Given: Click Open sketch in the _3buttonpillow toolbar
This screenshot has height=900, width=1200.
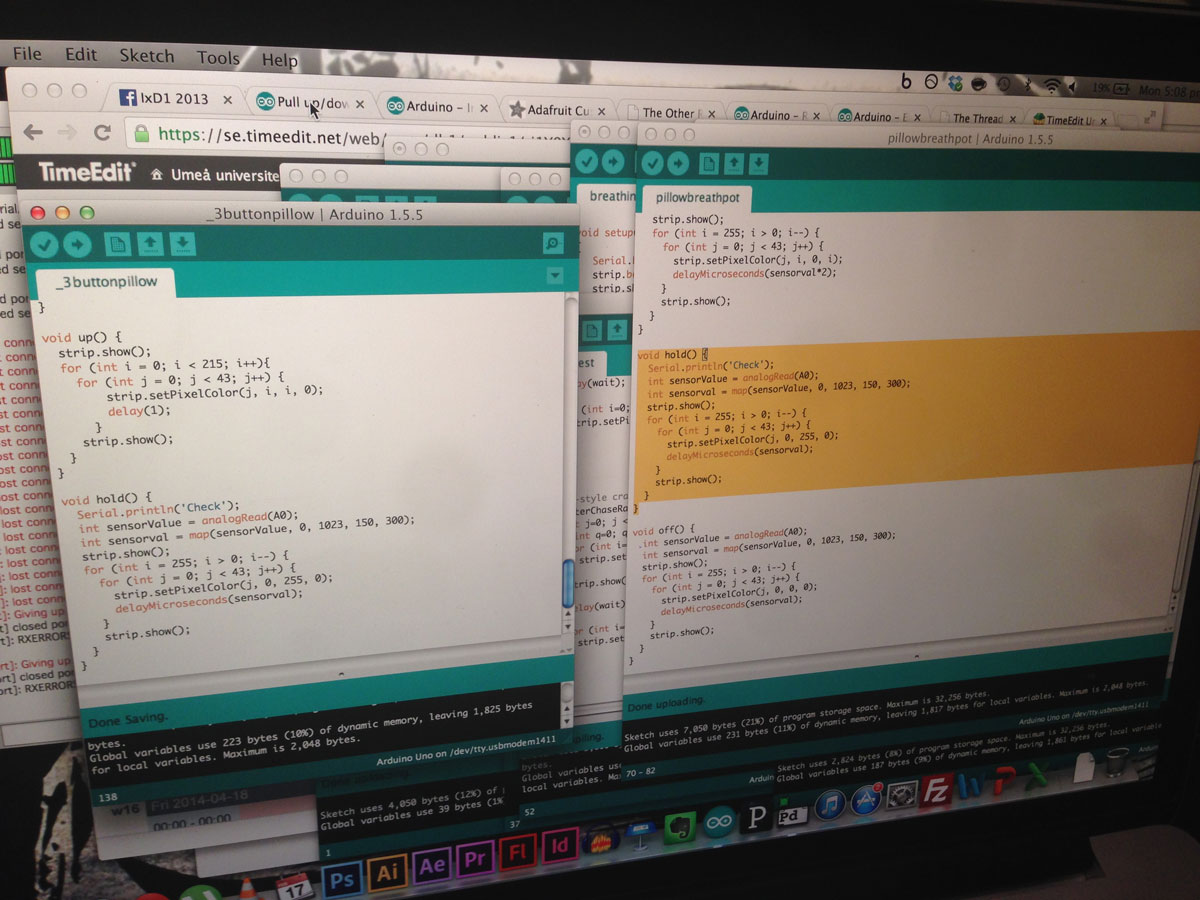Looking at the screenshot, I should [x=150, y=243].
